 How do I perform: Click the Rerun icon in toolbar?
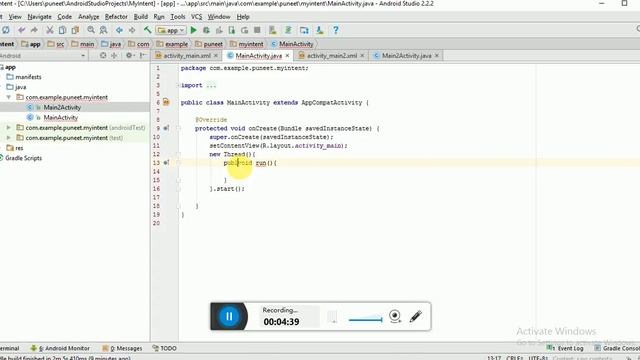[244, 30]
